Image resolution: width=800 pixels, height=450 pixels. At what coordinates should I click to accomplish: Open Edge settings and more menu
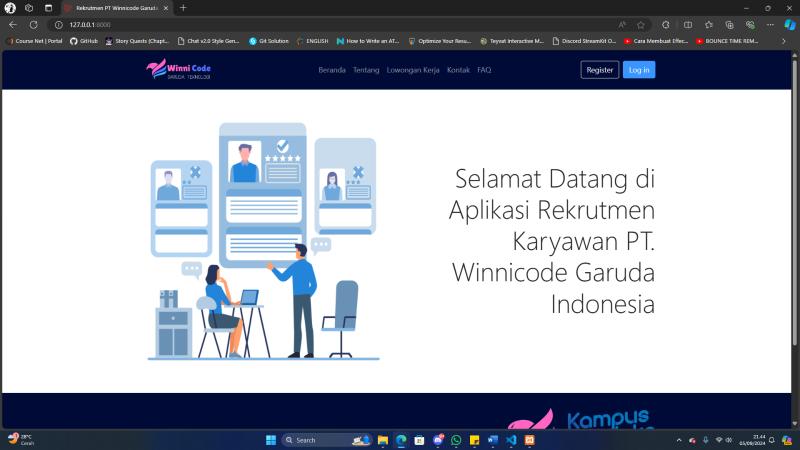tap(770, 24)
